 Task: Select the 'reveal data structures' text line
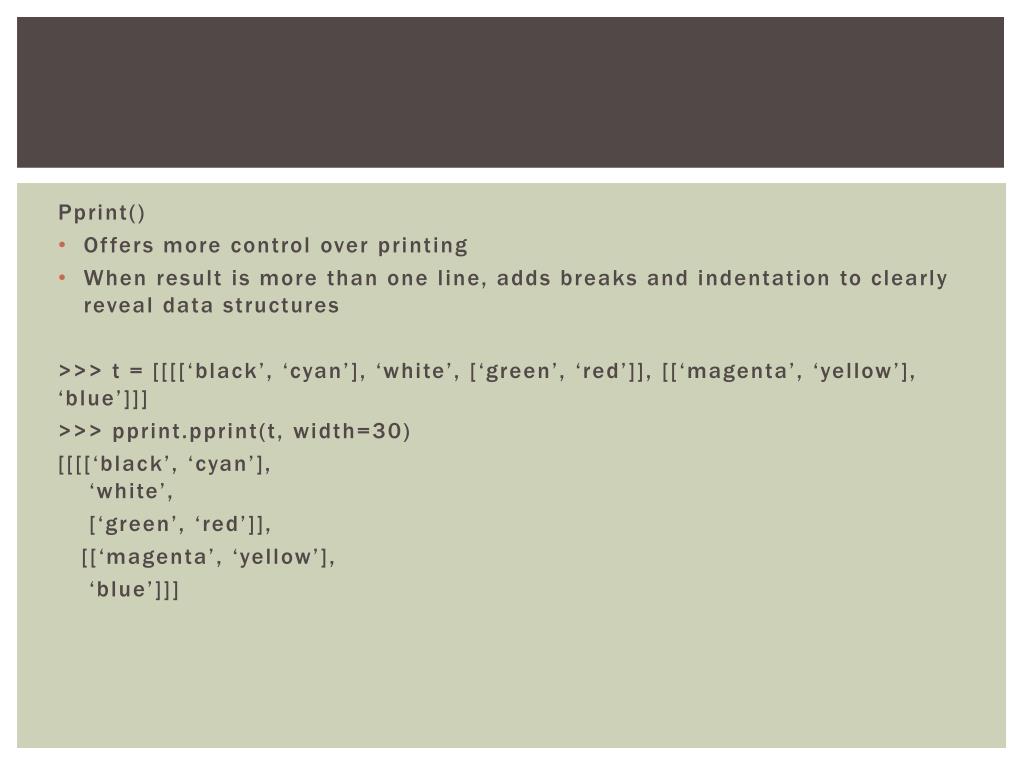click(211, 306)
